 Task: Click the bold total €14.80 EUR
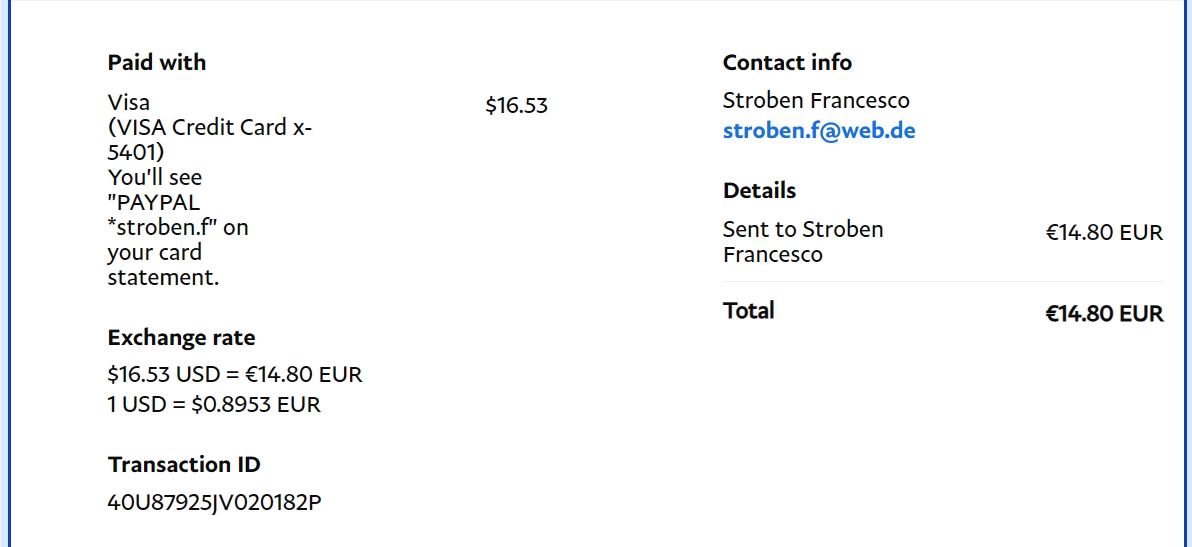point(1104,314)
